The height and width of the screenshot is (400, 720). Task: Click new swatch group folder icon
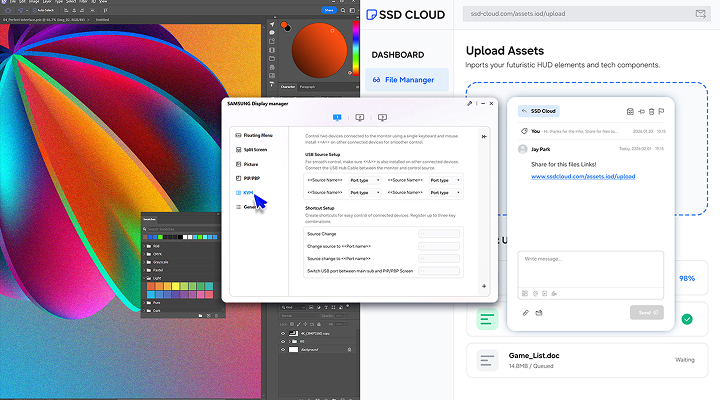(x=201, y=315)
